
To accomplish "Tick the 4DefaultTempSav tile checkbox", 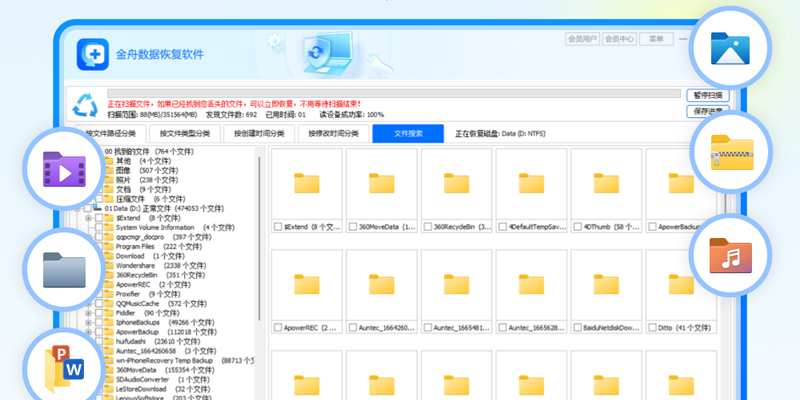I will 503,227.
